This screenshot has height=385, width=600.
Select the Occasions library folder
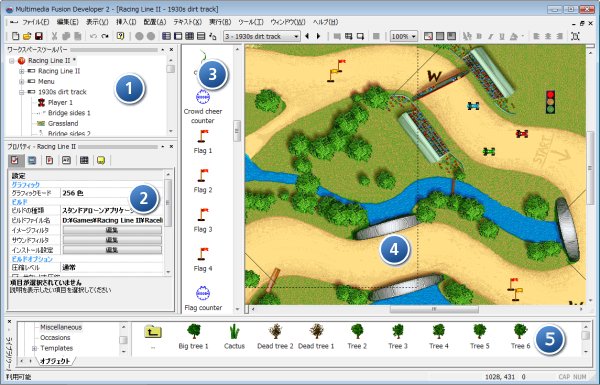click(55, 338)
